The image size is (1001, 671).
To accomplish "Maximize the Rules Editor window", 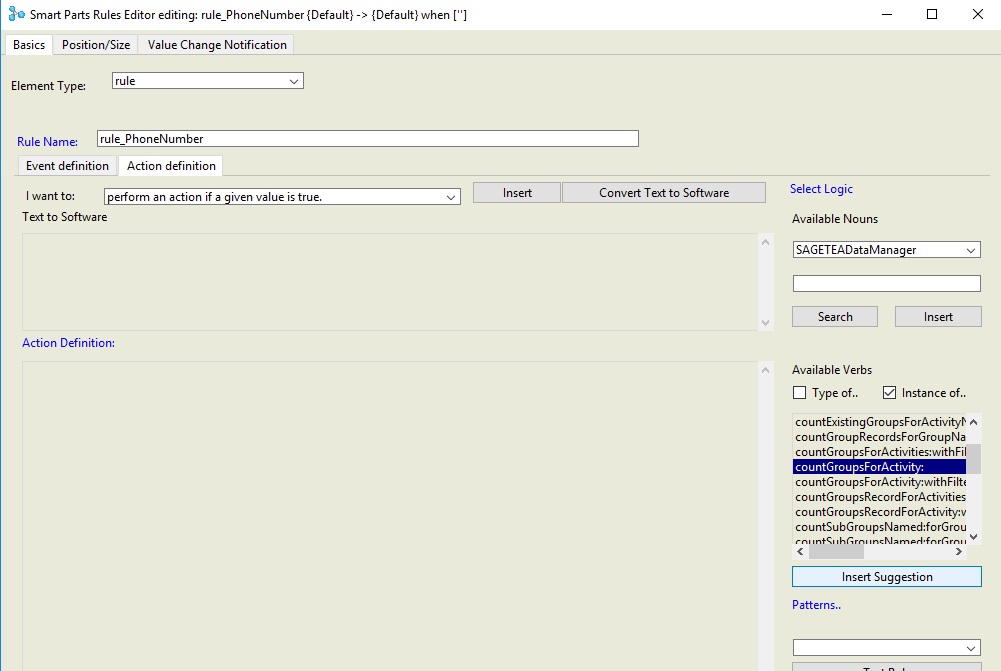I will pyautogui.click(x=931, y=14).
